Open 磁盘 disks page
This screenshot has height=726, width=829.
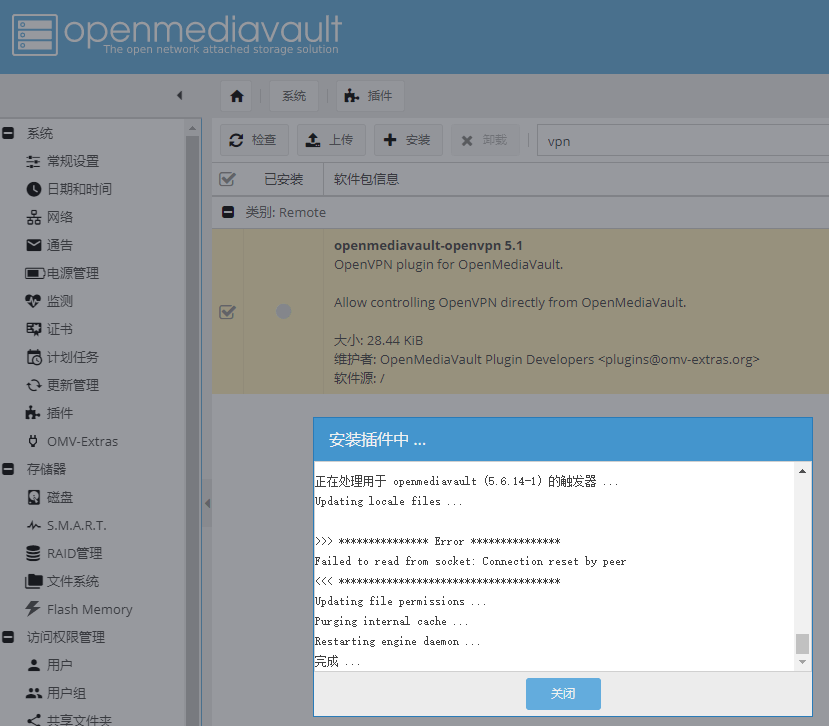59,498
